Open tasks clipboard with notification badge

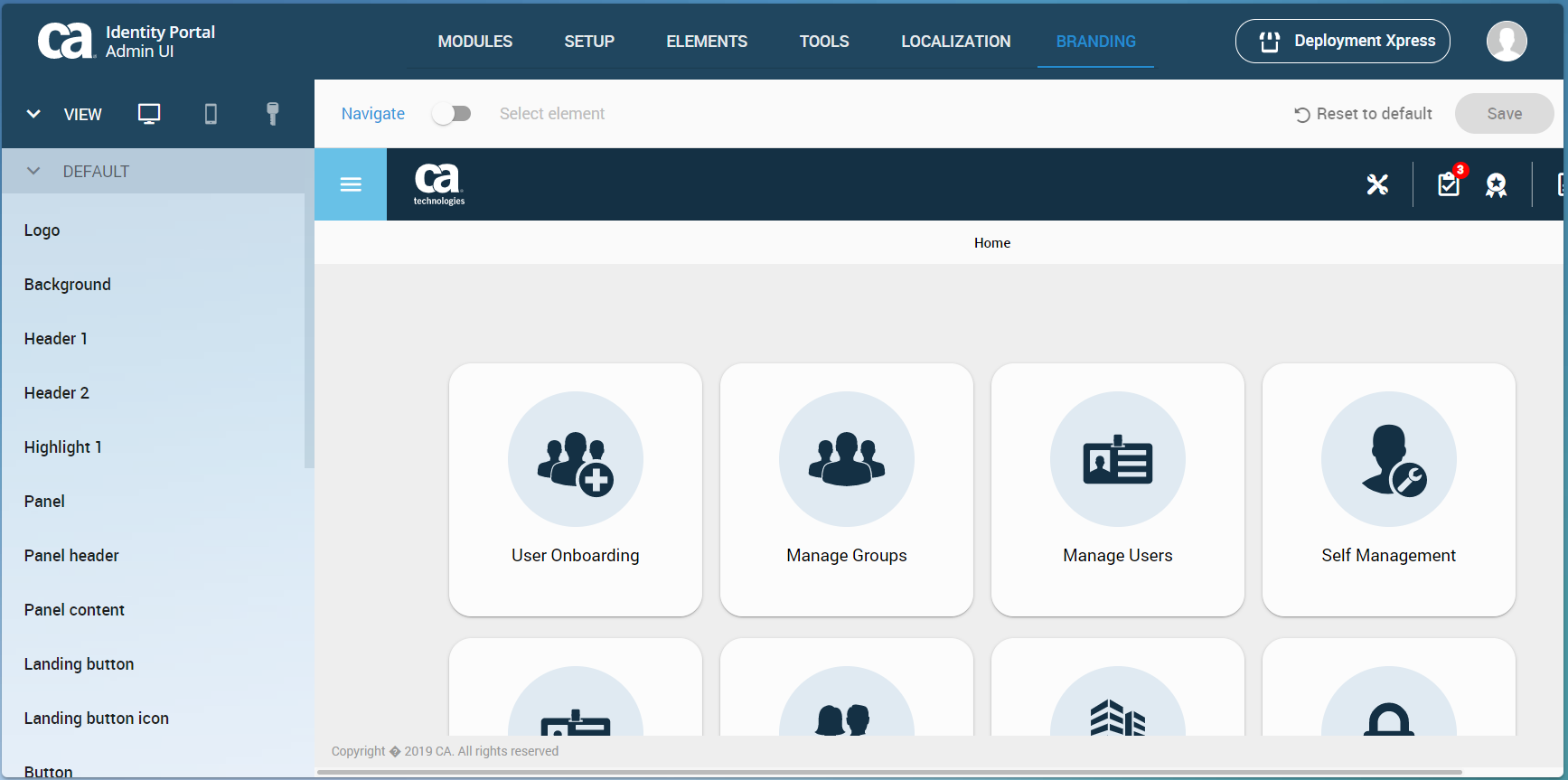1451,183
